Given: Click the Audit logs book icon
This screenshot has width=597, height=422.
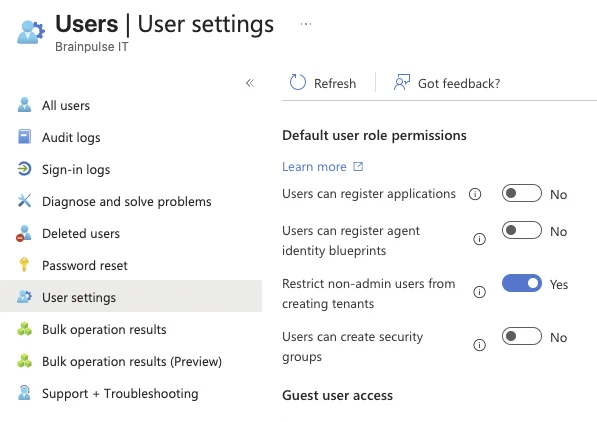Looking at the screenshot, I should click(x=24, y=137).
